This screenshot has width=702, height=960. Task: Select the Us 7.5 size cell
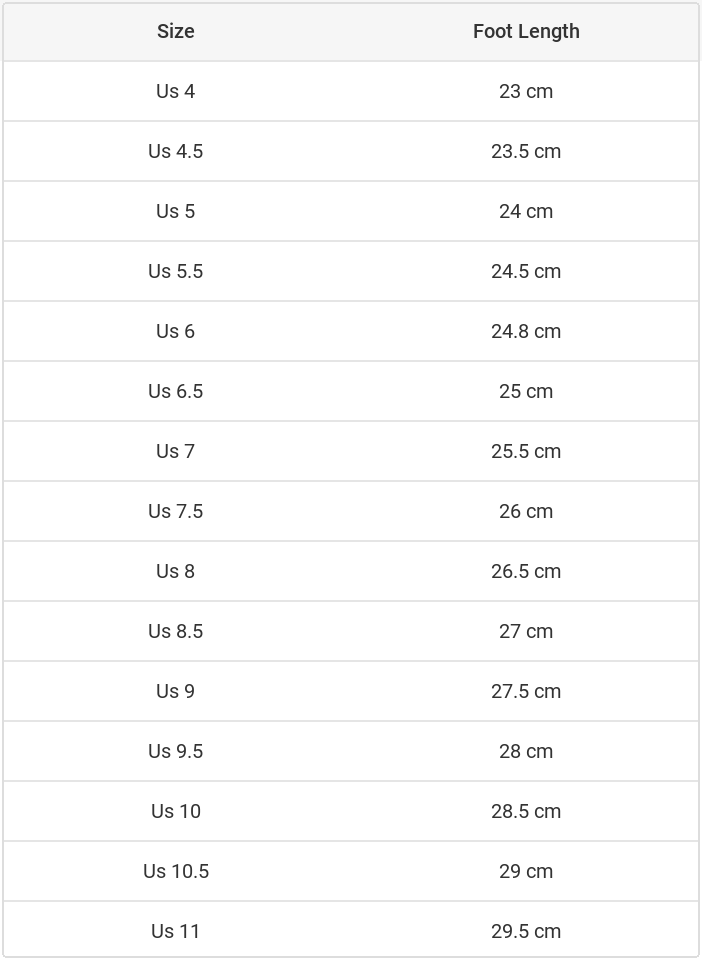pyautogui.click(x=175, y=511)
